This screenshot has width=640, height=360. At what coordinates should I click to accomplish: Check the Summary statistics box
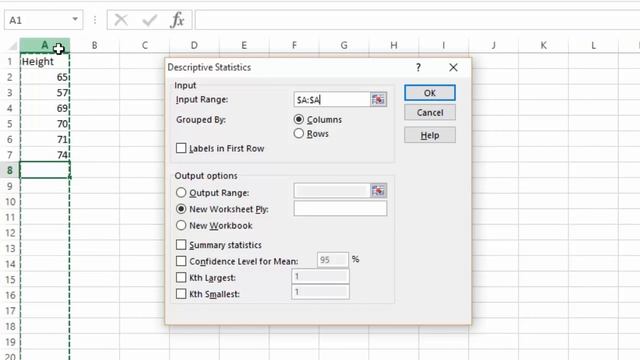click(181, 244)
